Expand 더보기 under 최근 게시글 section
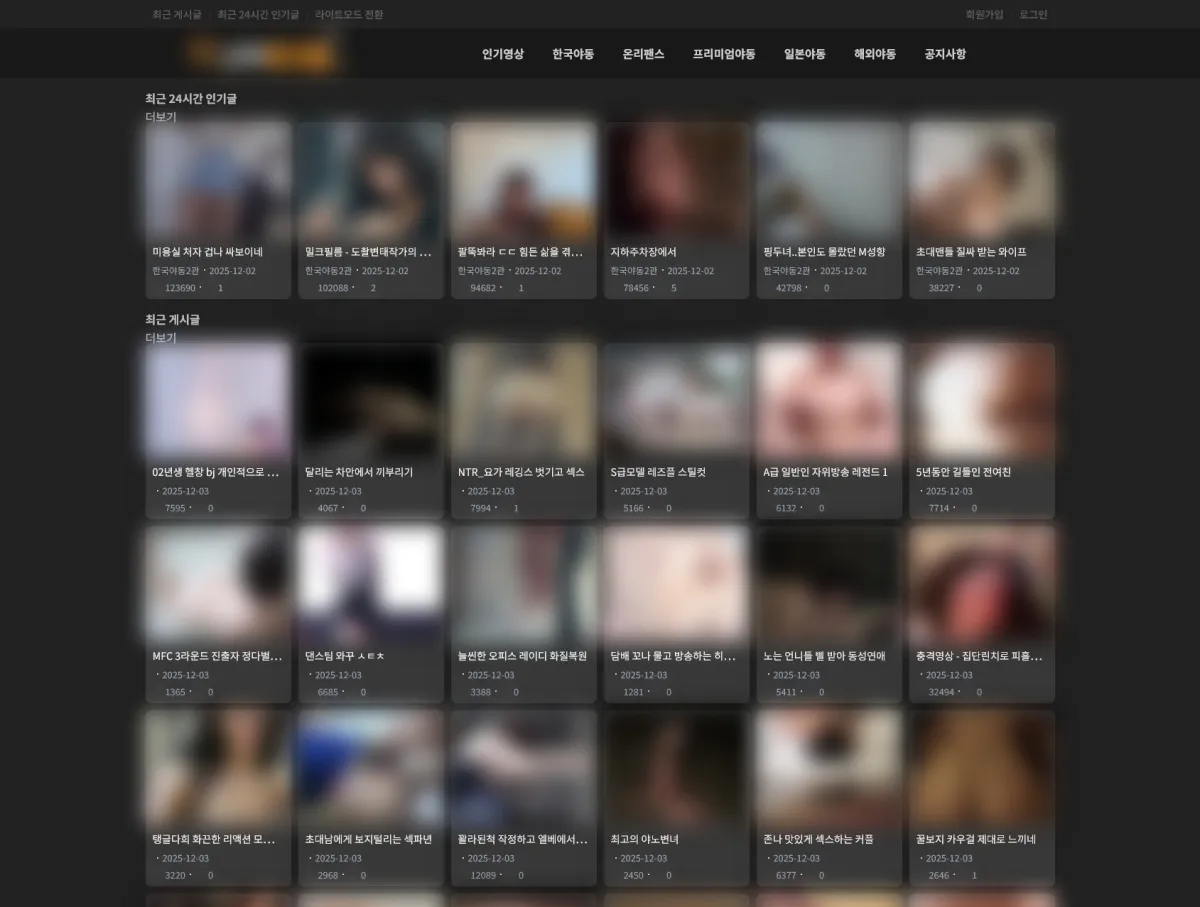The width and height of the screenshot is (1200, 907). tap(160, 338)
